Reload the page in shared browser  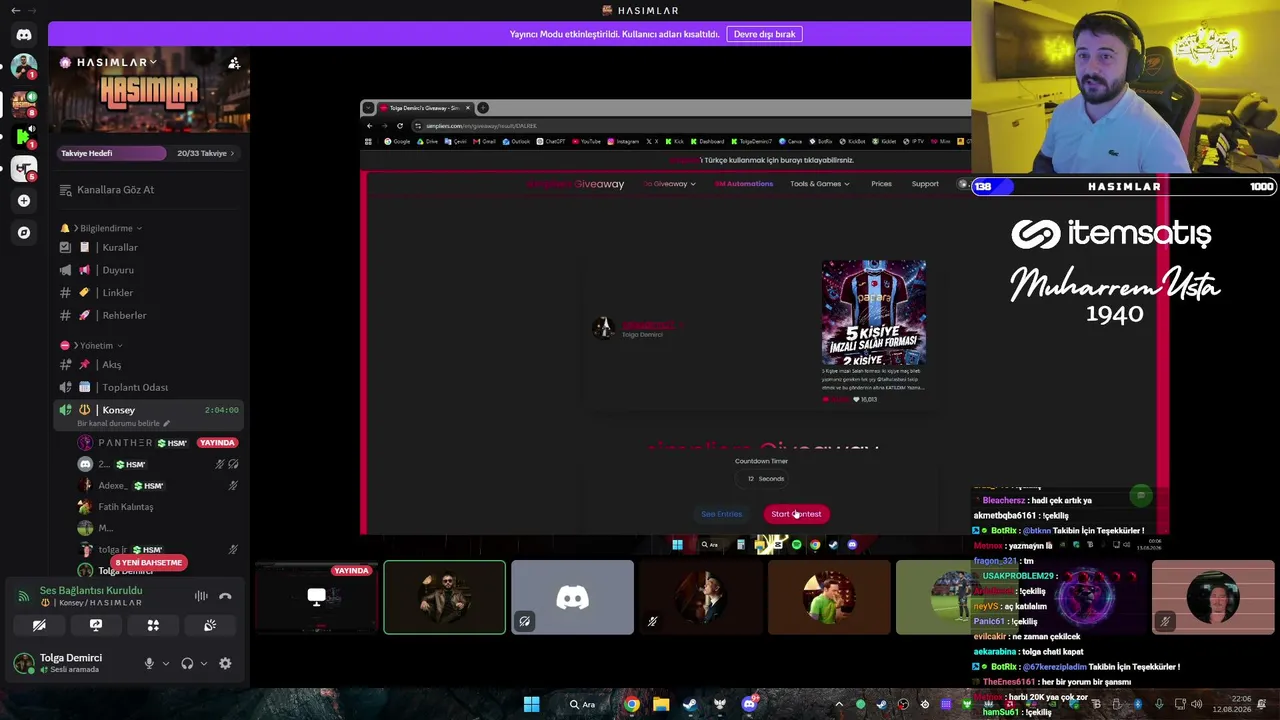coord(400,126)
